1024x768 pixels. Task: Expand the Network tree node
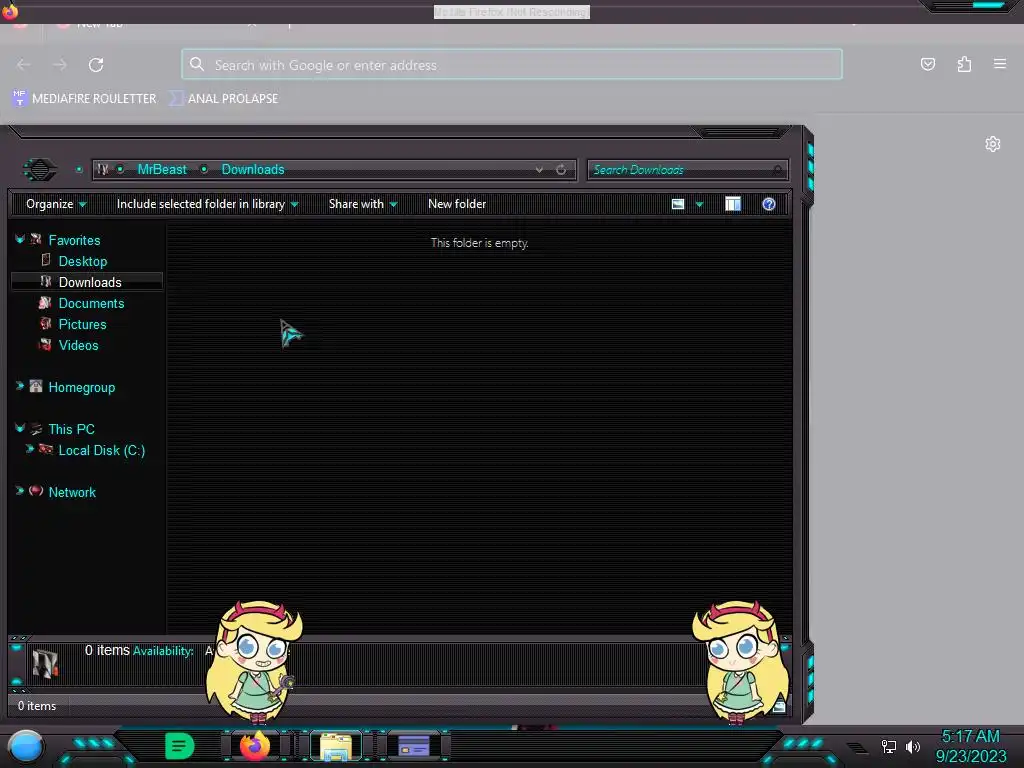(20, 490)
